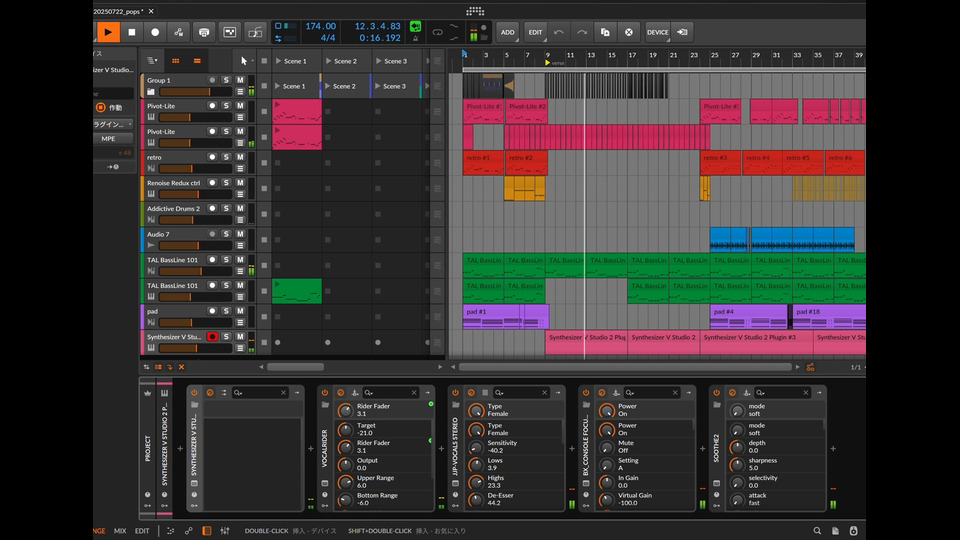The image size is (960, 540).
Task: Toggle the arranger timeline view icon
Action: [x=199, y=61]
